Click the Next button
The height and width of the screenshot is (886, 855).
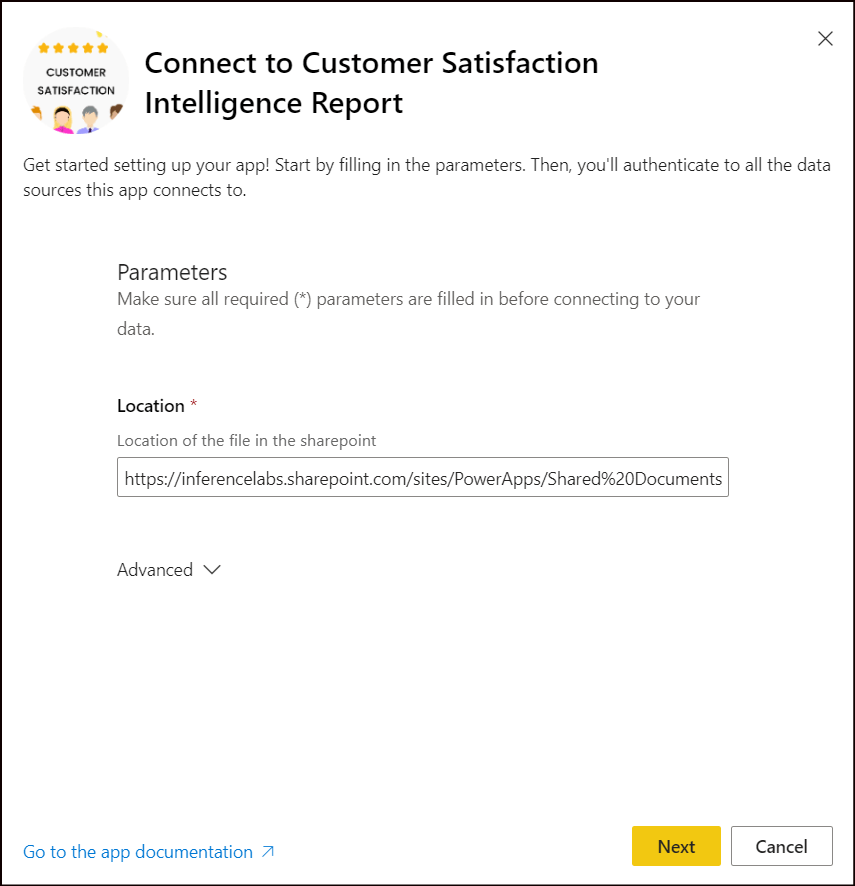[x=676, y=846]
